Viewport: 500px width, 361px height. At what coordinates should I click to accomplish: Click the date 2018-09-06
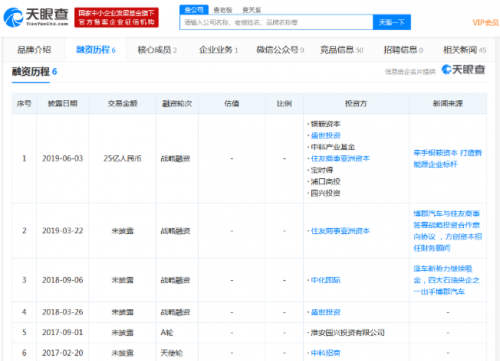coord(63,280)
